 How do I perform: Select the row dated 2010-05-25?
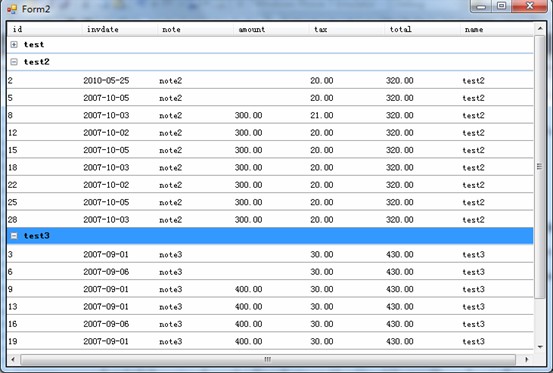coord(270,80)
